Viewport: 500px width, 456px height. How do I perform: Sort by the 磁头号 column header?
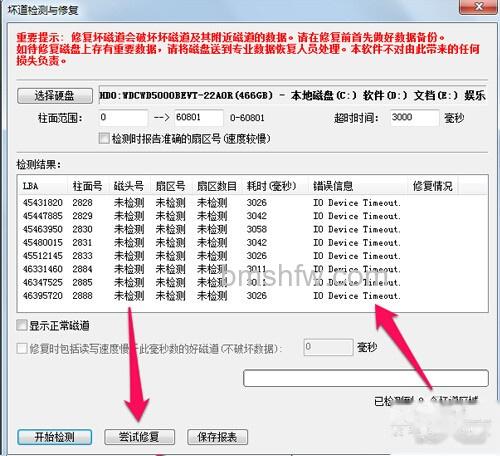click(x=130, y=186)
